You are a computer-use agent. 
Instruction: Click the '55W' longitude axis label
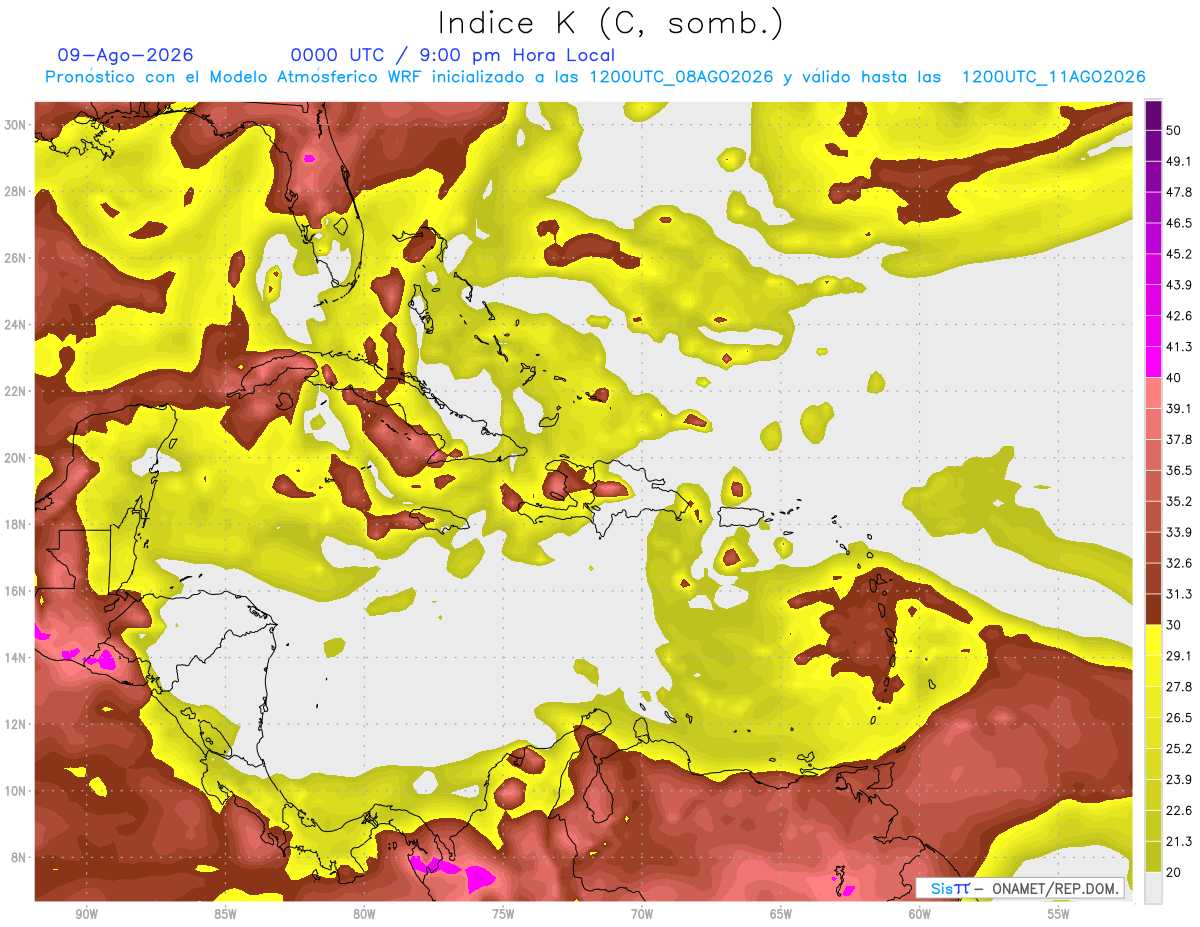click(1059, 914)
